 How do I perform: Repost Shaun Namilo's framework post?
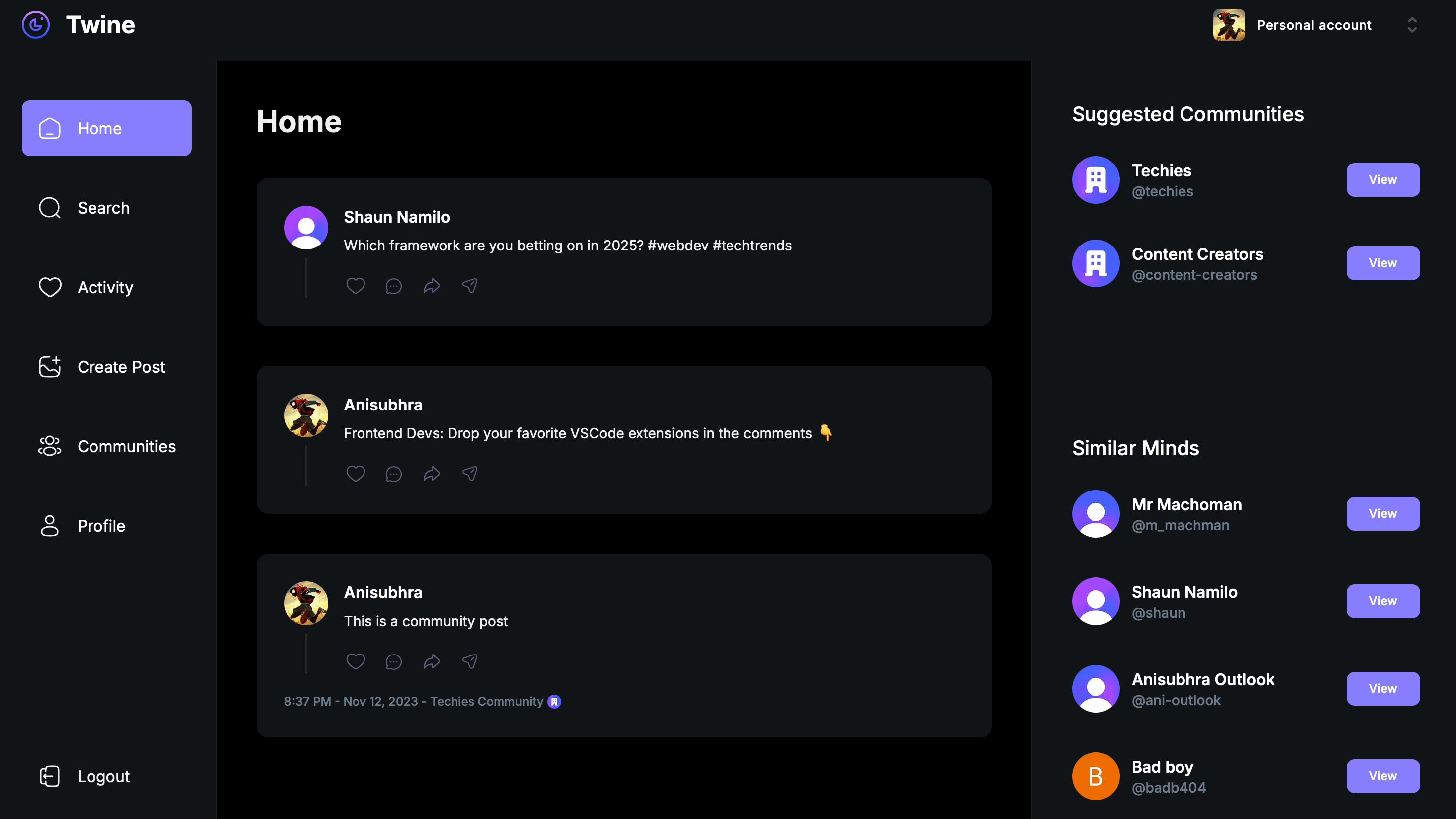point(432,286)
